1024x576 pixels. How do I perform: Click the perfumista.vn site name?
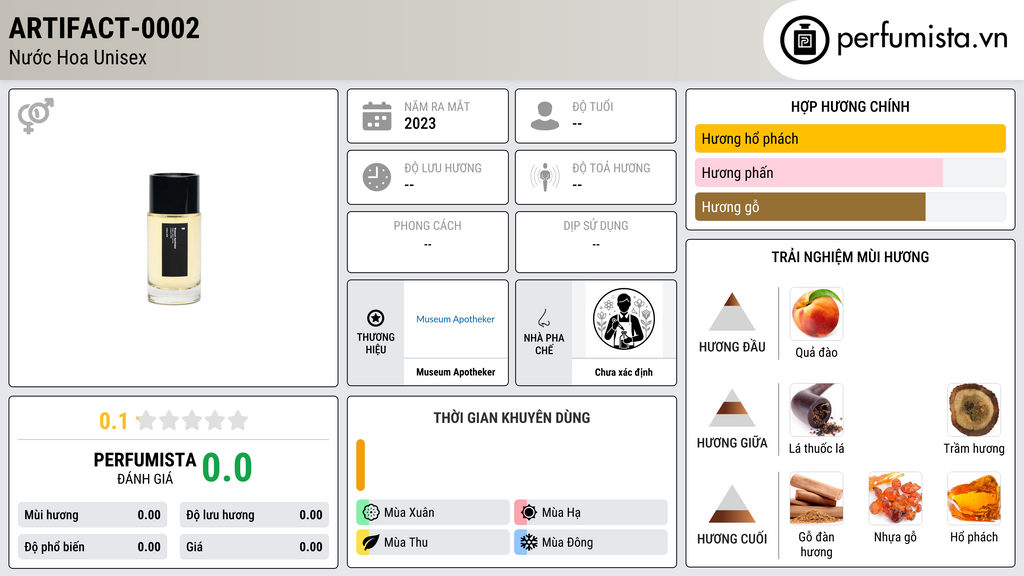922,39
